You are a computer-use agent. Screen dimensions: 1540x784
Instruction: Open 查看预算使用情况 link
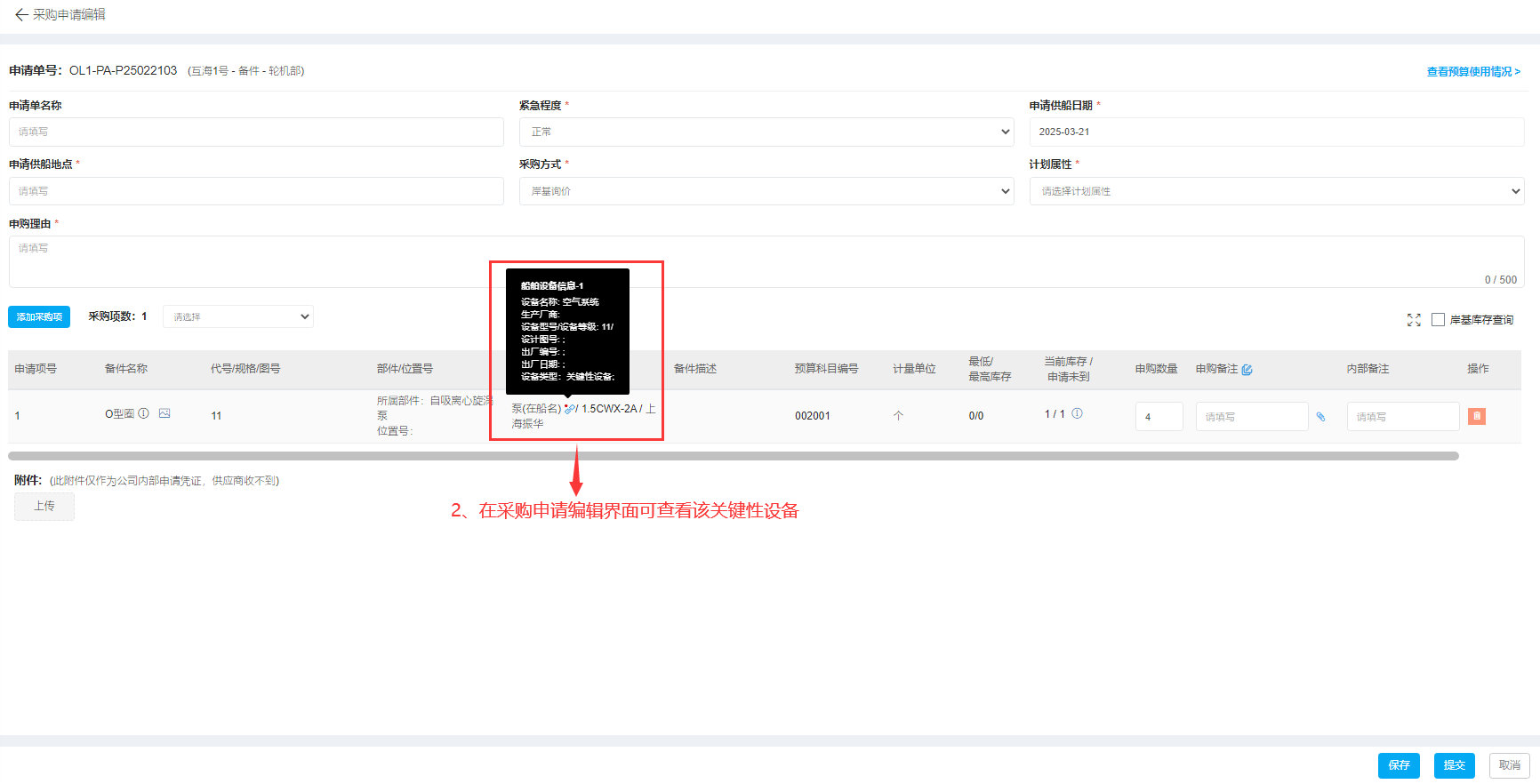click(x=1473, y=72)
